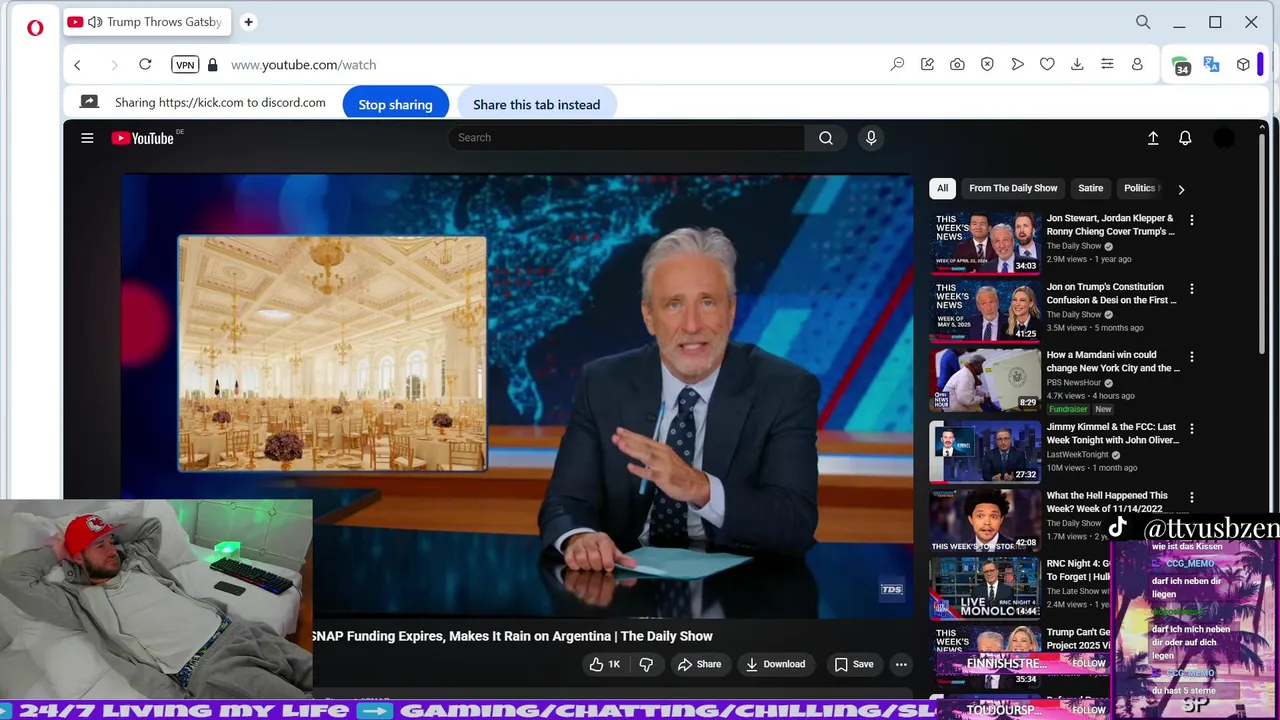Screen dimensions: 1280x720
Task: Save the video to a playlist
Action: (854, 664)
